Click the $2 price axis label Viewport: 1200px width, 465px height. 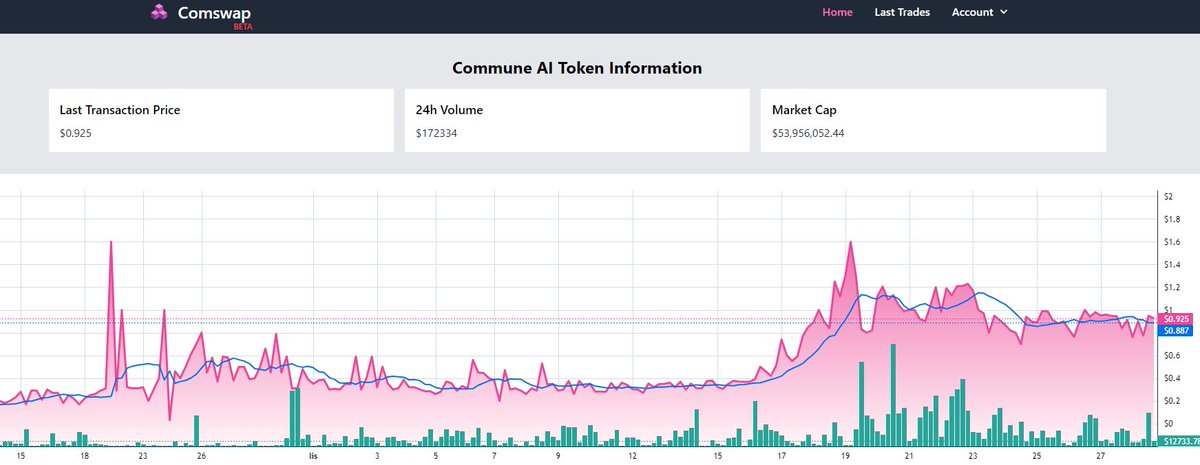[x=1168, y=196]
